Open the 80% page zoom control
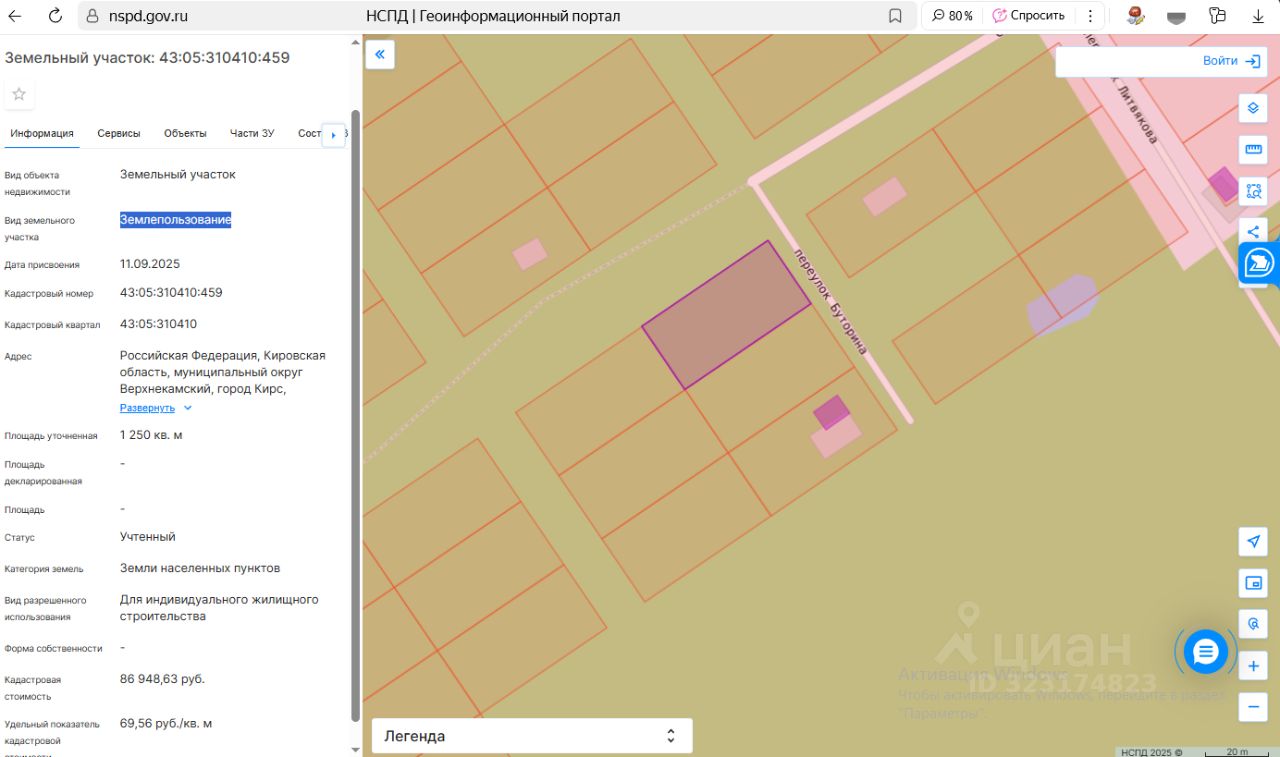This screenshot has height=757, width=1280. (952, 16)
